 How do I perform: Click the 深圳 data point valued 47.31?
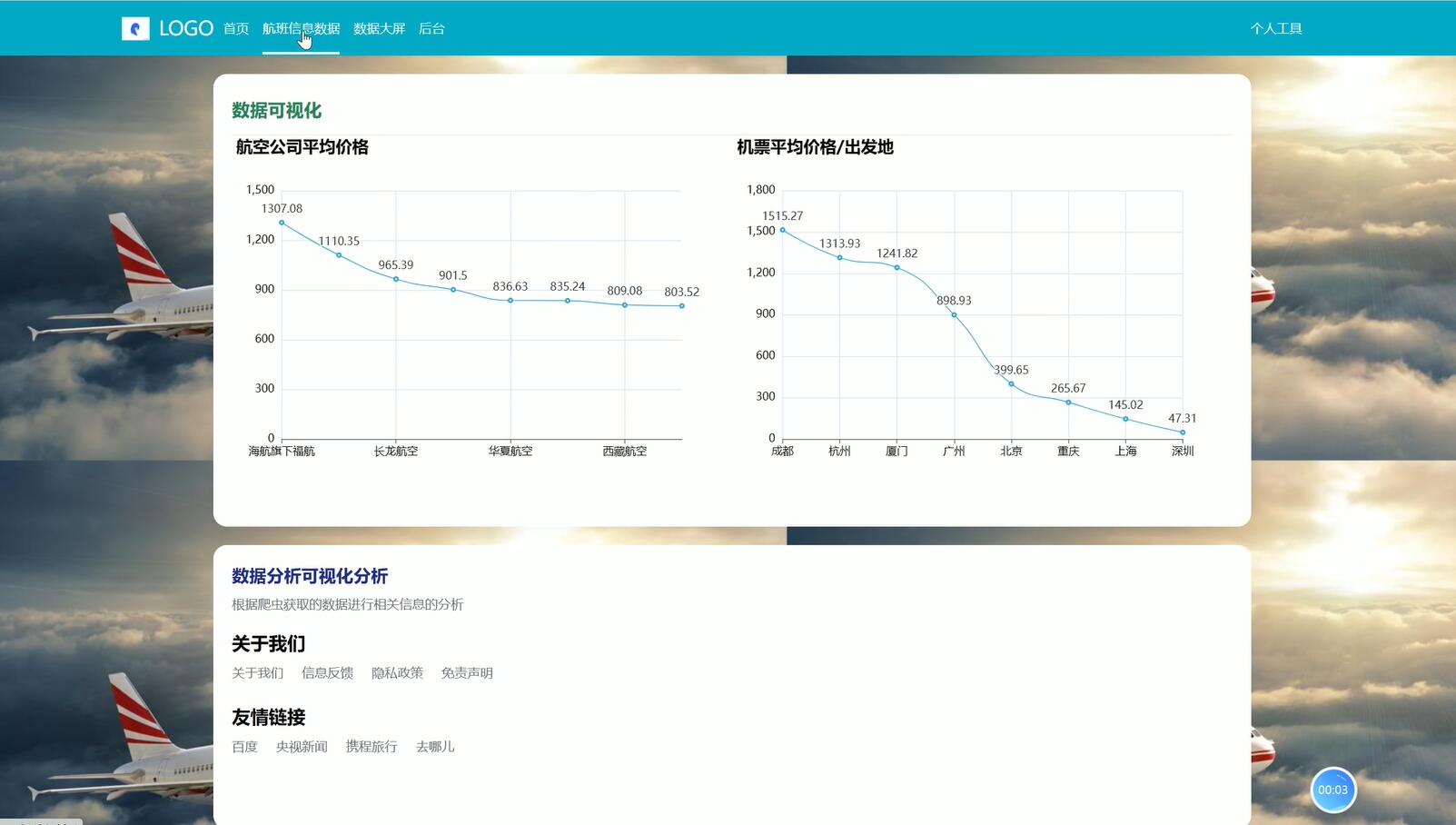click(1183, 432)
